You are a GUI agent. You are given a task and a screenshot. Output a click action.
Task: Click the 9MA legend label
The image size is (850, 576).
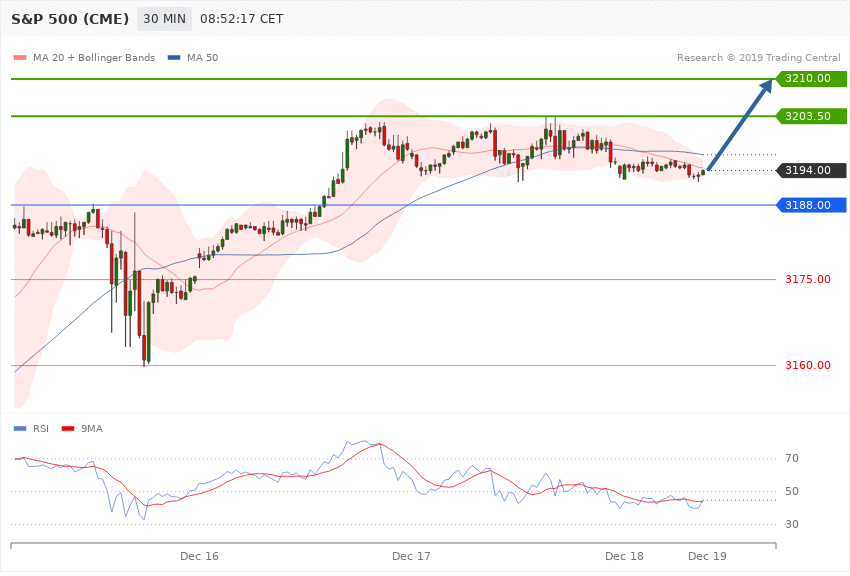92,429
